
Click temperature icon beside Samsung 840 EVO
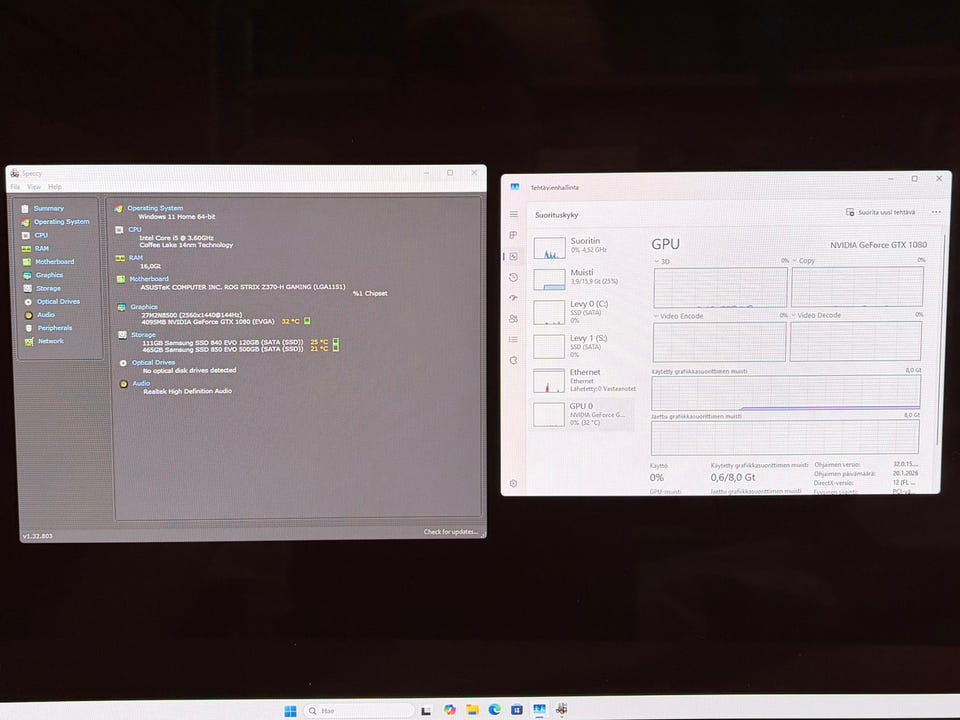[x=336, y=342]
